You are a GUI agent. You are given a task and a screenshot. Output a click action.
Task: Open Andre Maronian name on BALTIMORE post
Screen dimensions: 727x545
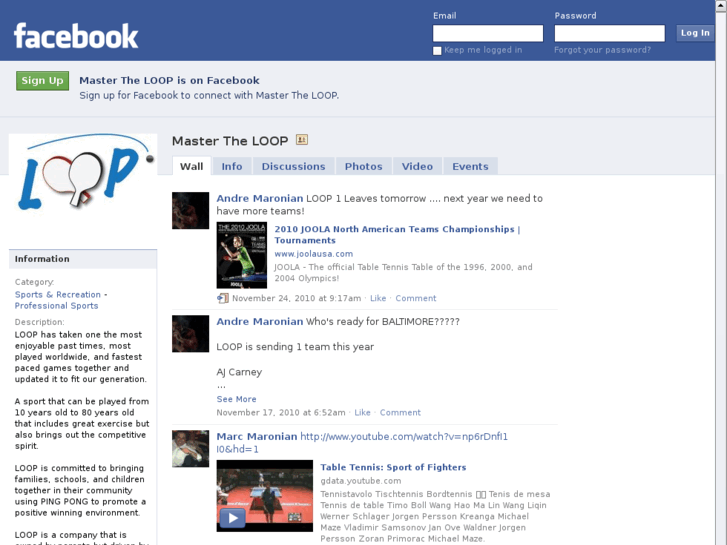[260, 321]
